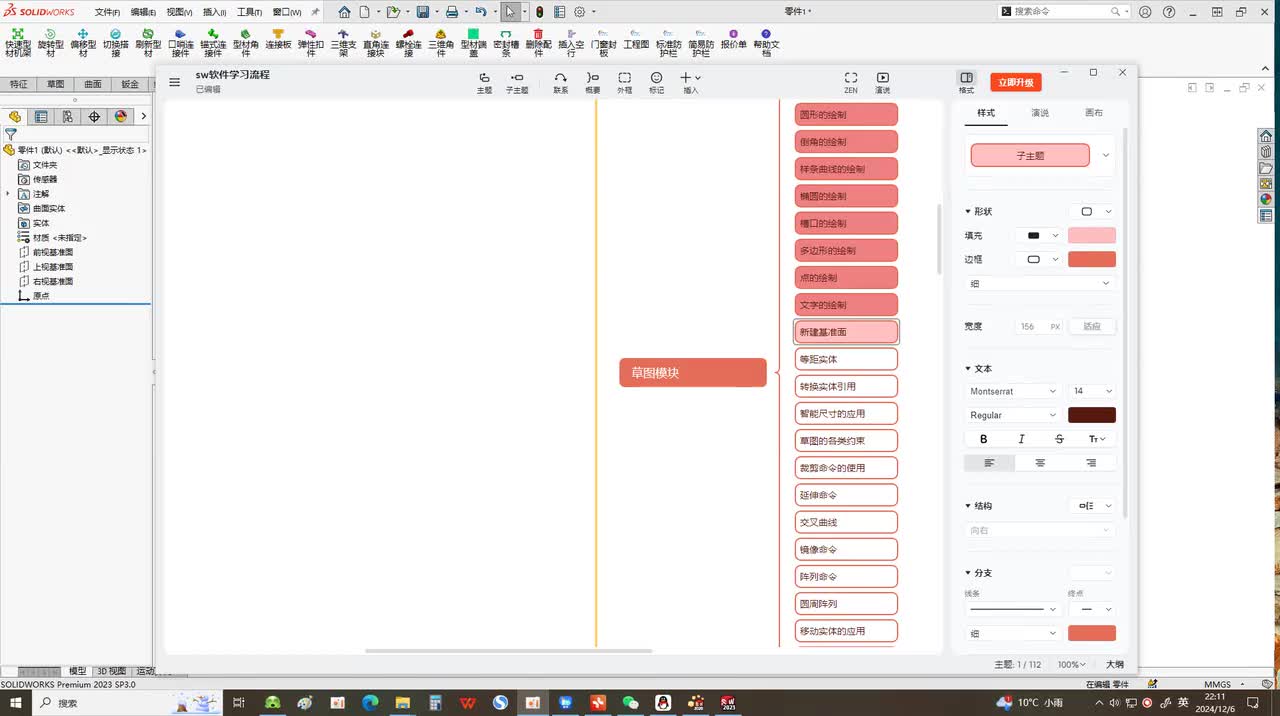Toggle the 样式 format panel button
Screen dimensions: 1280x716
point(966,82)
